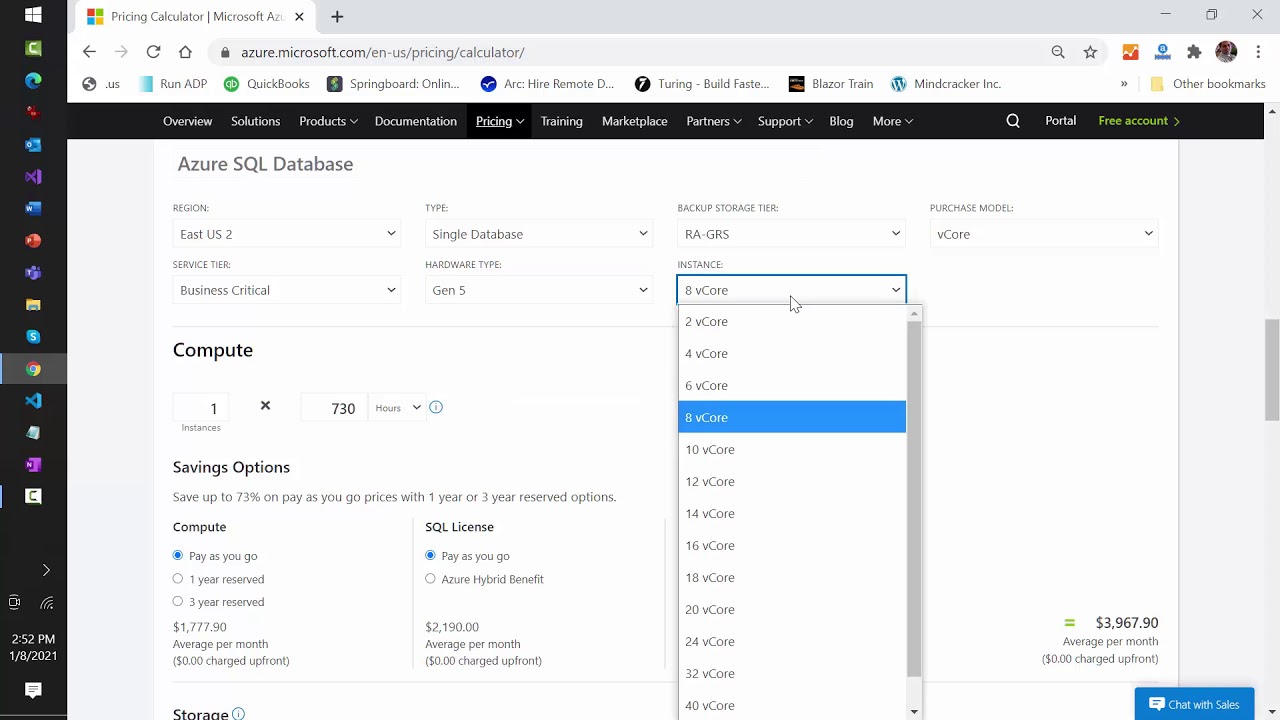
Task: Select Azure Hybrid Benefit option
Action: tap(430, 578)
